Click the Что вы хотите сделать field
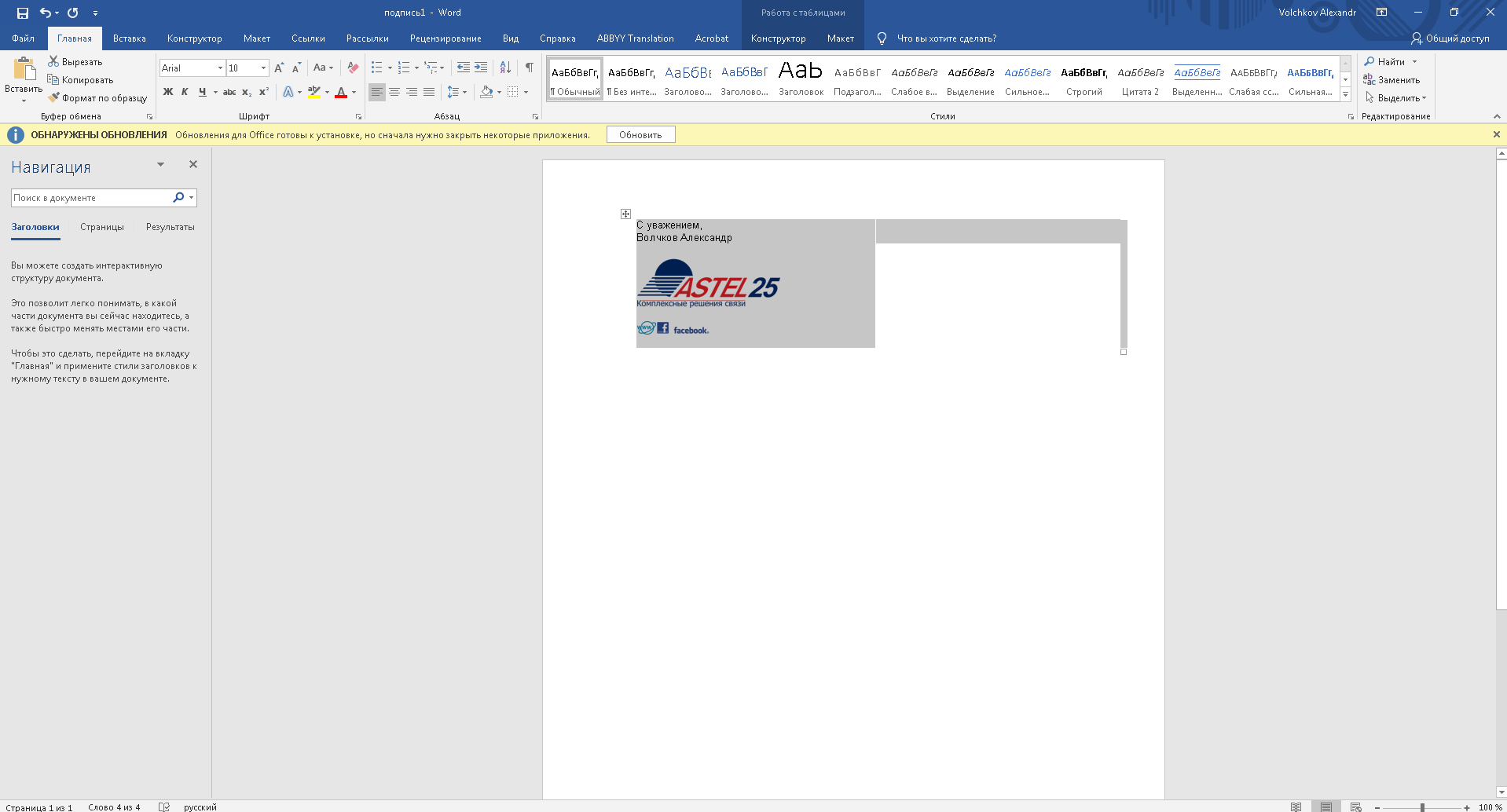The width and height of the screenshot is (1507, 812). (947, 38)
